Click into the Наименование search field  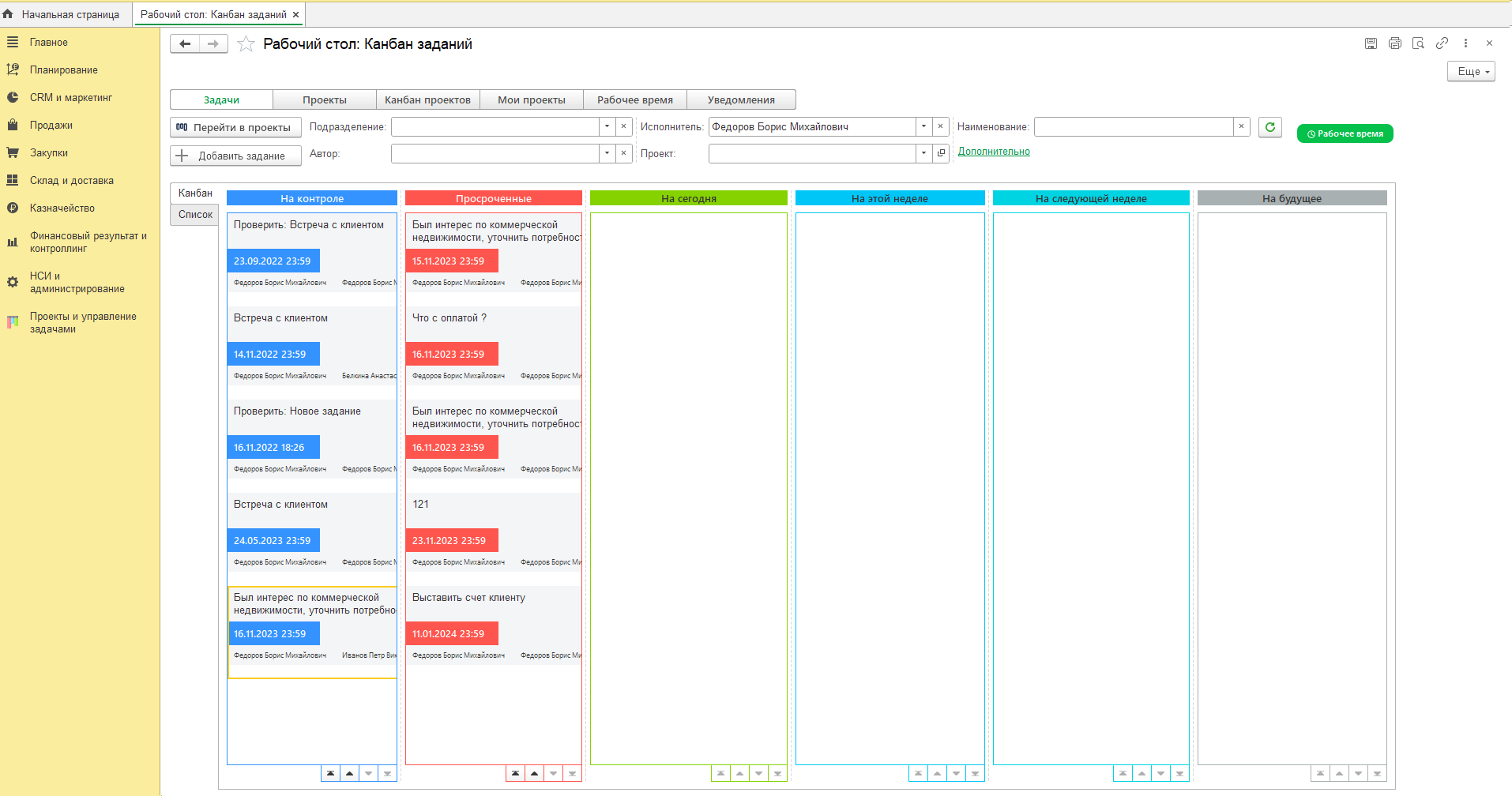coord(1134,126)
